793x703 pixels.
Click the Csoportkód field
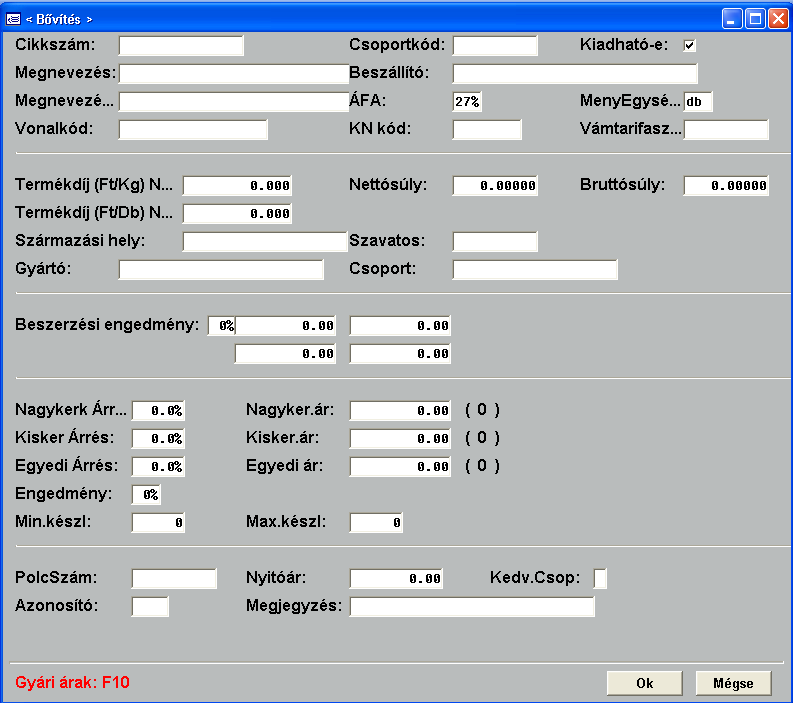tap(495, 46)
